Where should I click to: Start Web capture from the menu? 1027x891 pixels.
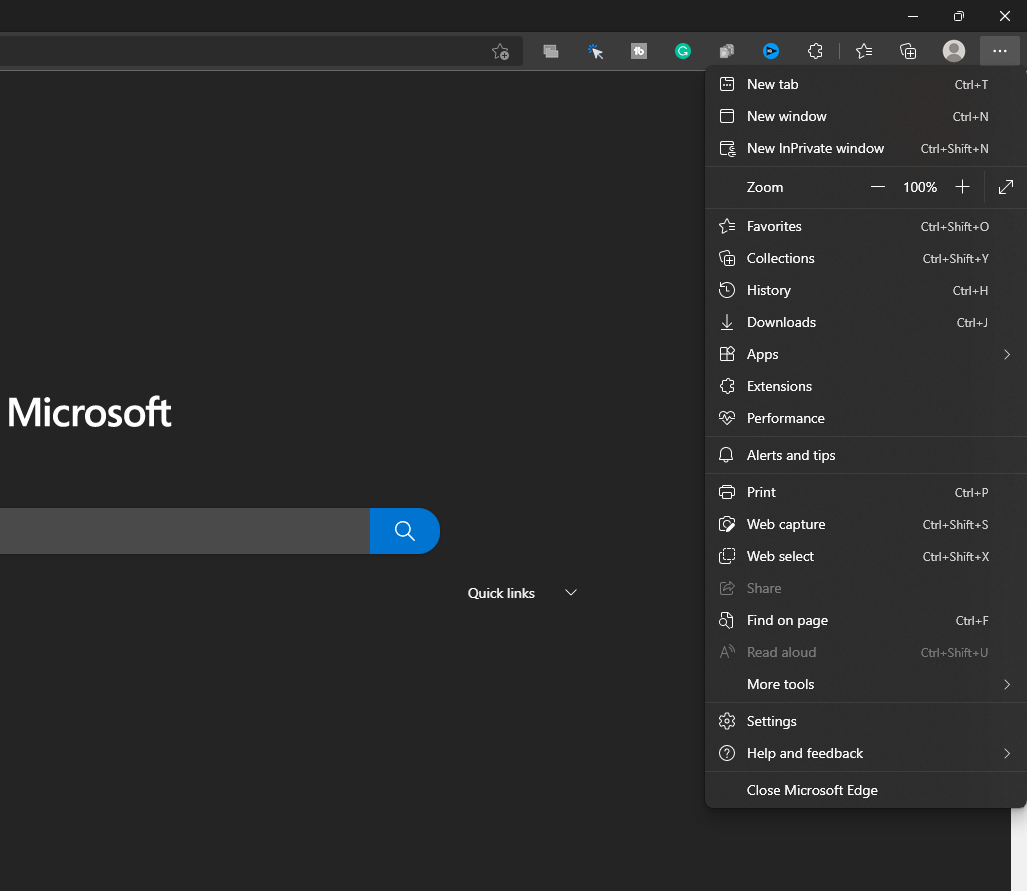[x=866, y=525]
